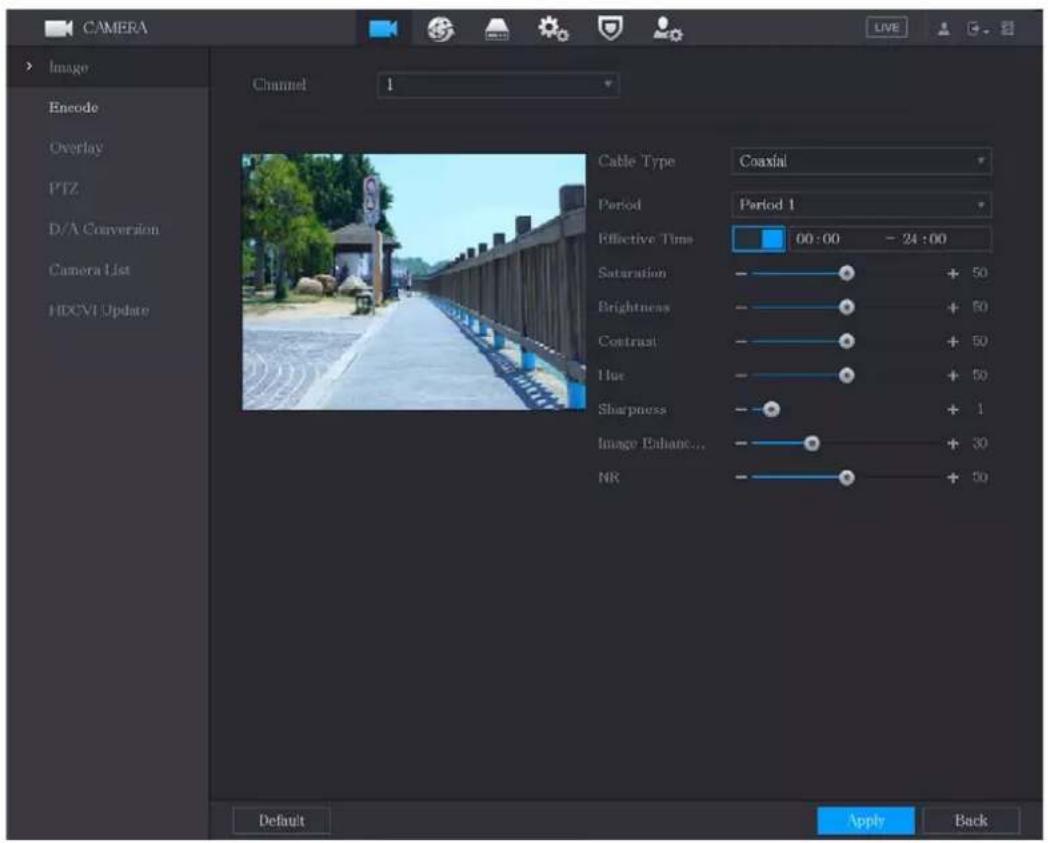
Task: Select Encode in the sidebar
Action: [x=74, y=108]
